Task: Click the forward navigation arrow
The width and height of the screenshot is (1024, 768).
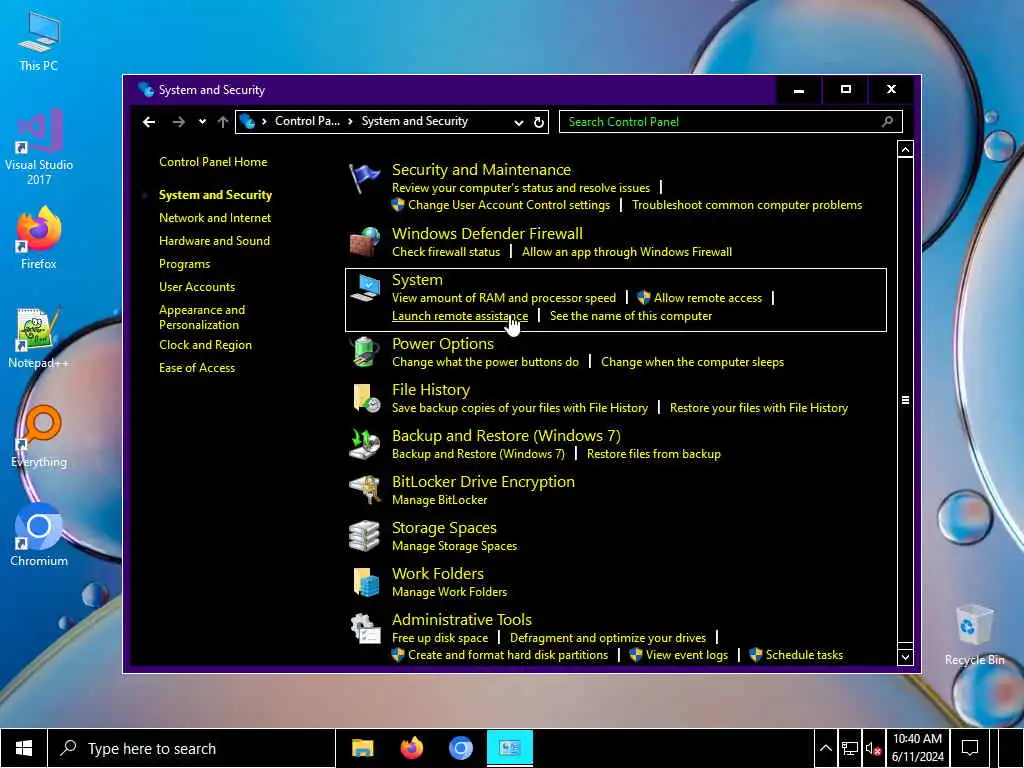Action: click(x=178, y=121)
